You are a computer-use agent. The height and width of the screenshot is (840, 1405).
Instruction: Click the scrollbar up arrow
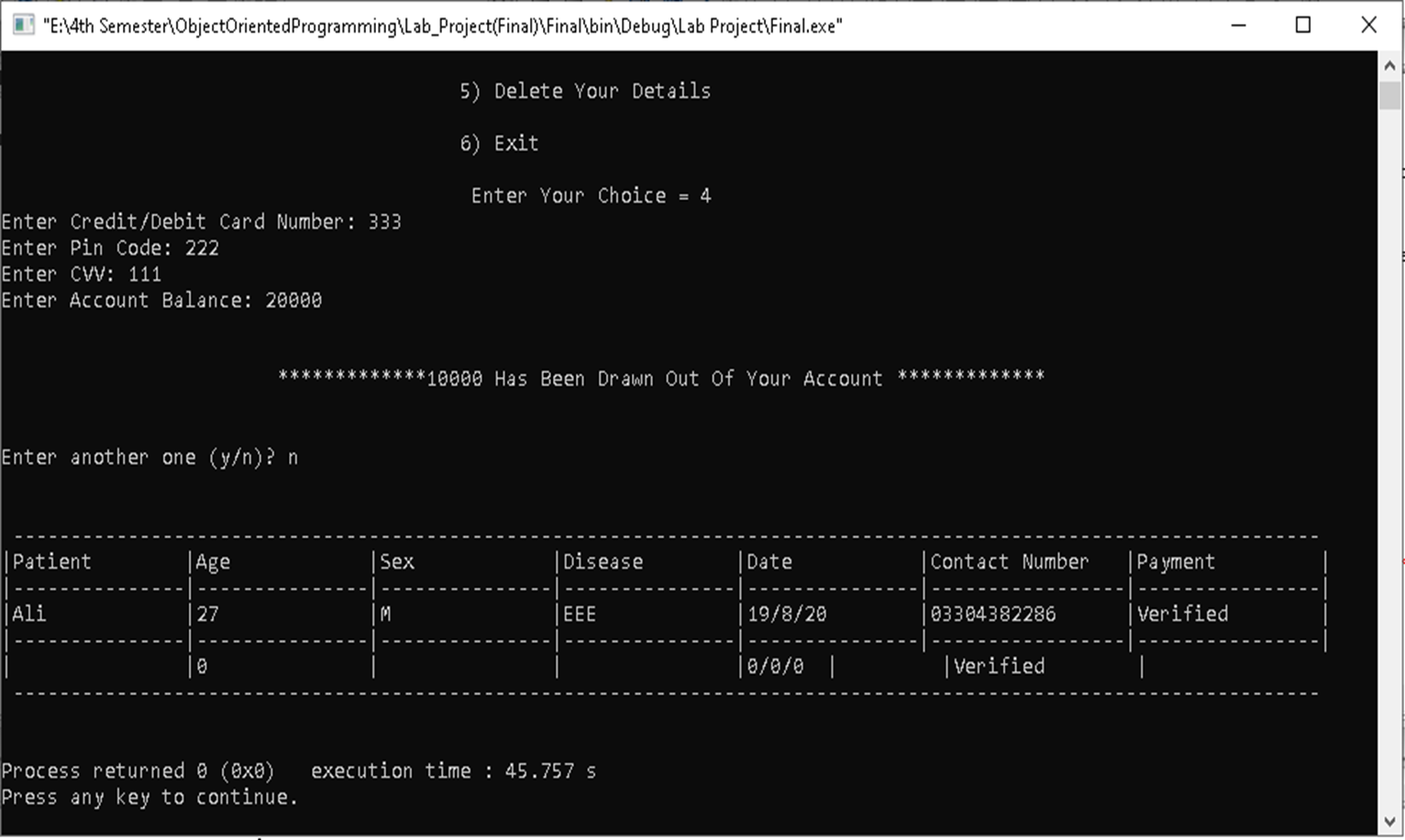click(1390, 64)
